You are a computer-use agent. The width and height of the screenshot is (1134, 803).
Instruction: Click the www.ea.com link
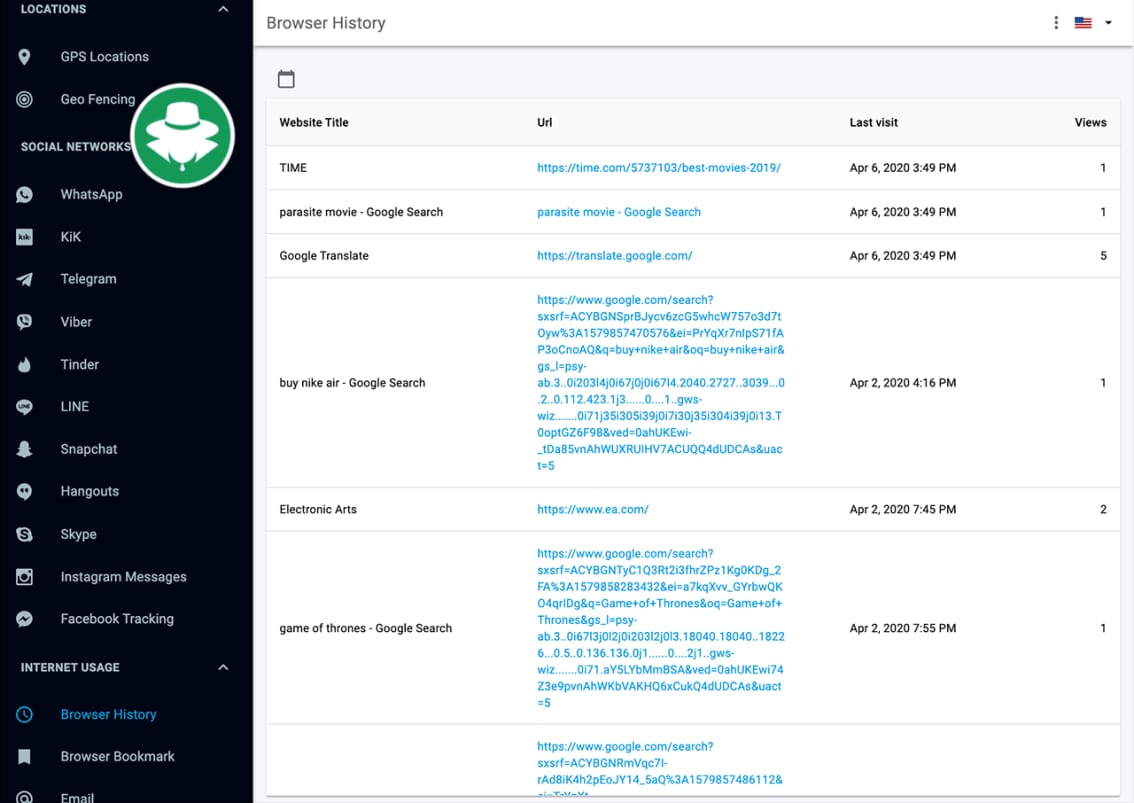(592, 509)
